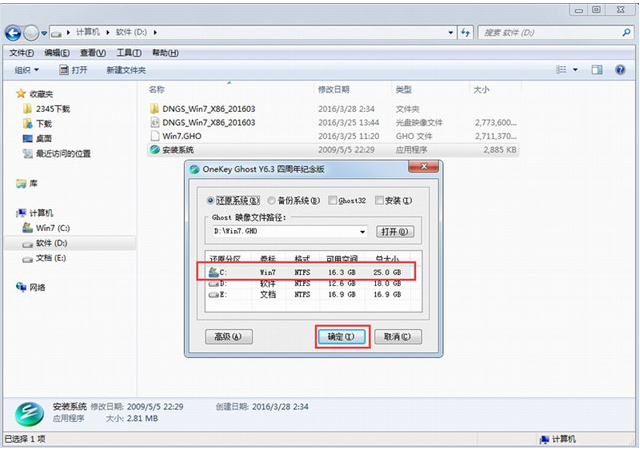Click the computer icon in address bar
Screen dimensions: 640x450
[x=56, y=33]
